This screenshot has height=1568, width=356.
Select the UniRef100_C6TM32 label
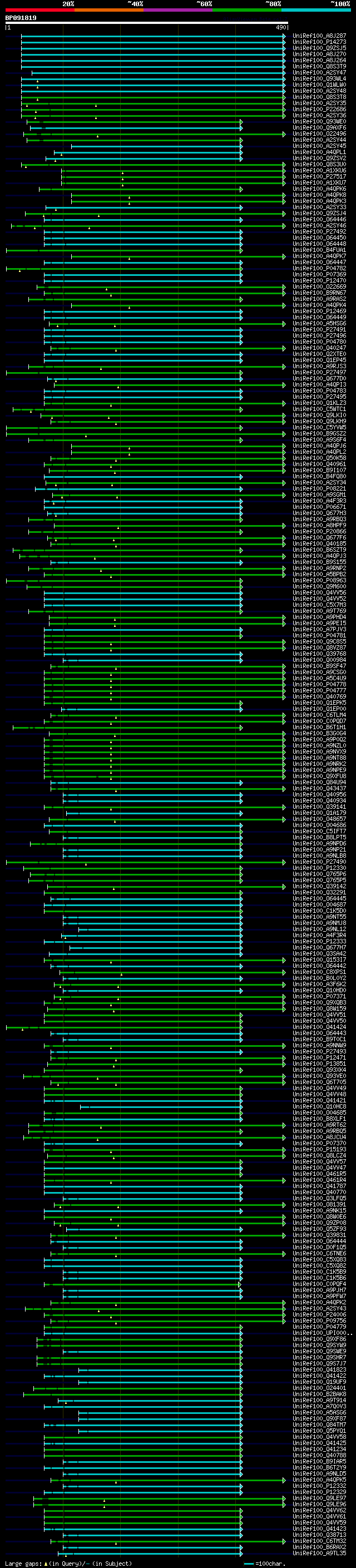click(x=319, y=1541)
